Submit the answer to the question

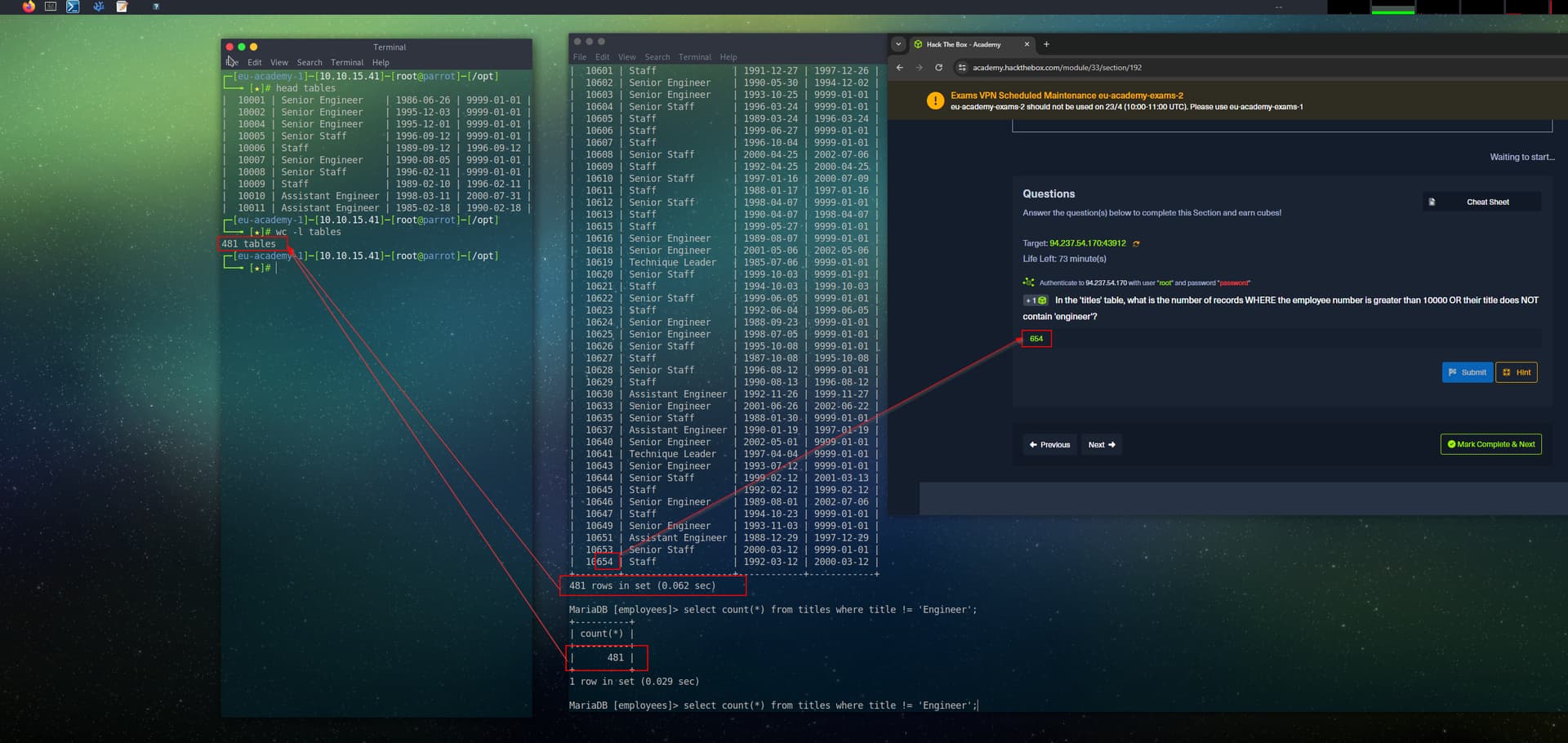[1467, 372]
